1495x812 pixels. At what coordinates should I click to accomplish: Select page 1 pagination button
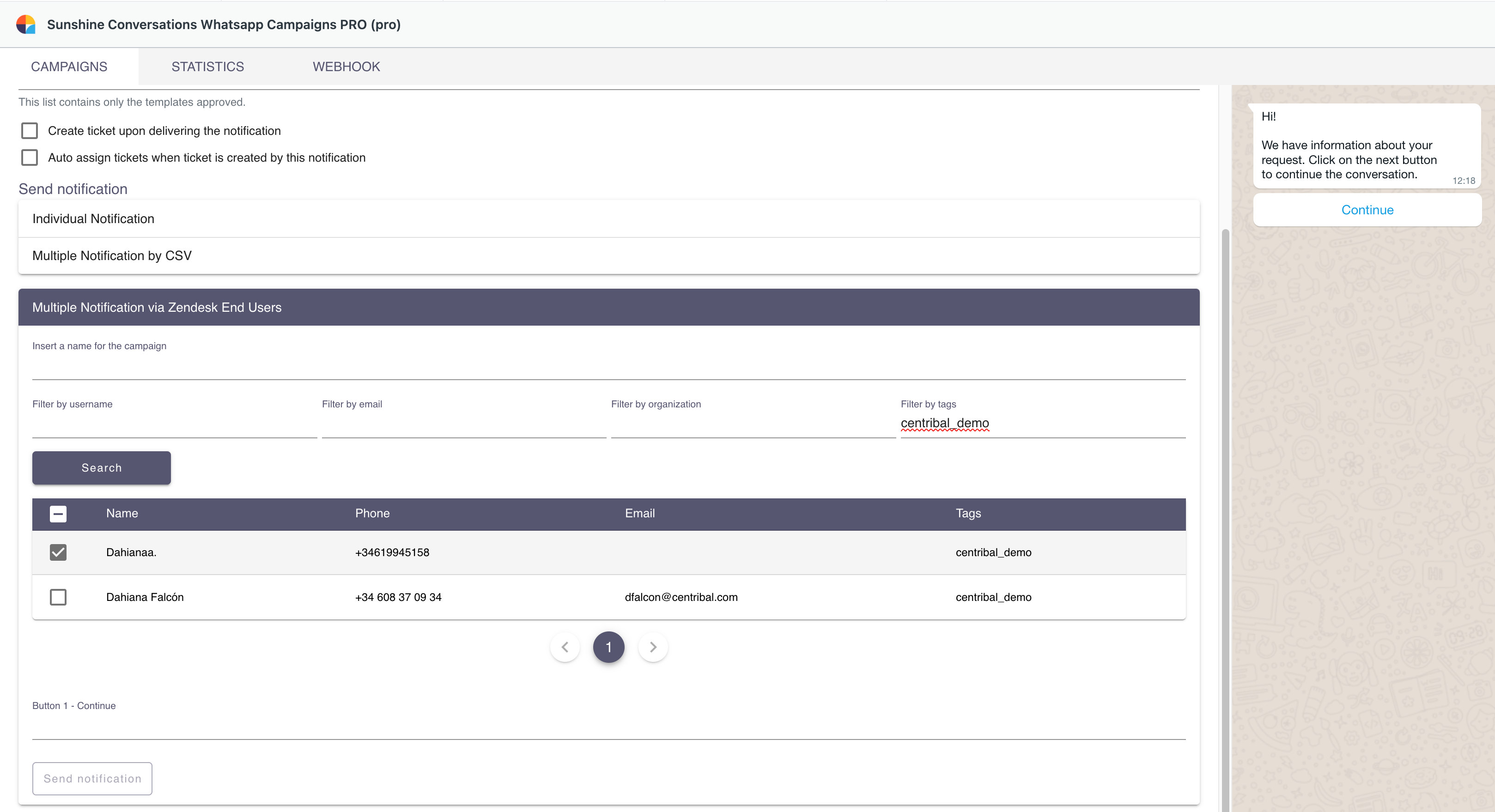608,647
